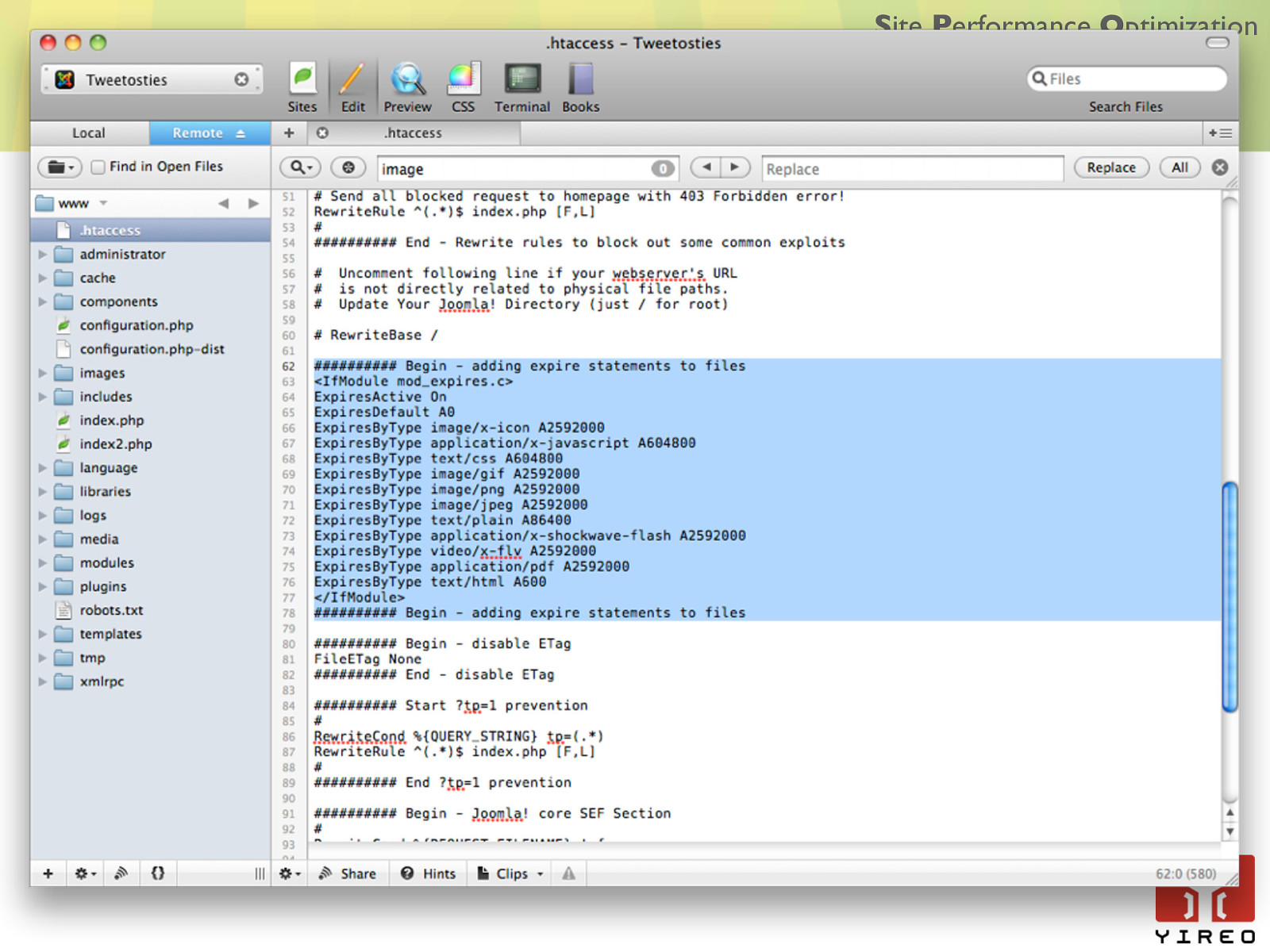Select .htaccess file in sidebar
This screenshot has width=1270, height=952.
(151, 230)
